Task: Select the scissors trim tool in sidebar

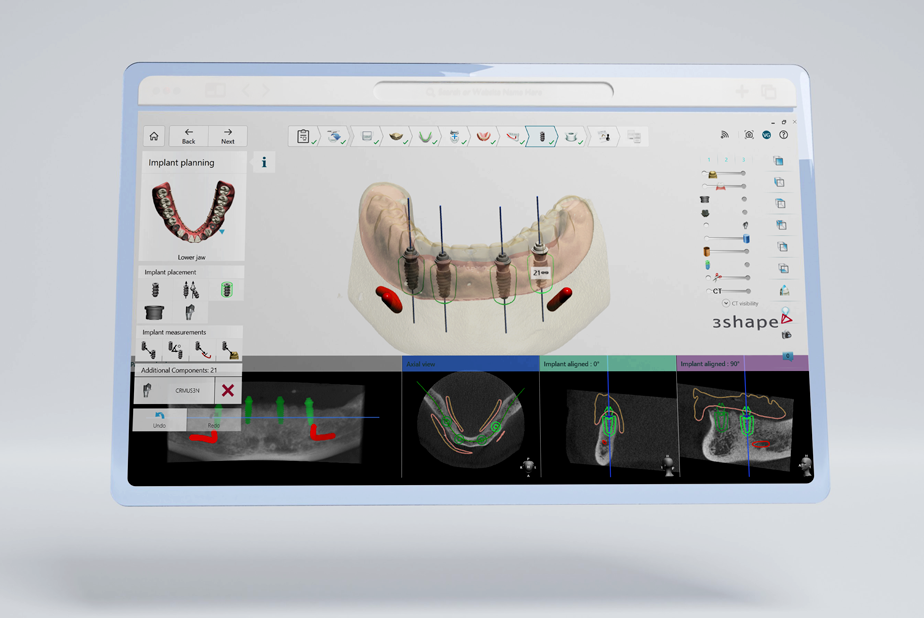Action: 717,276
